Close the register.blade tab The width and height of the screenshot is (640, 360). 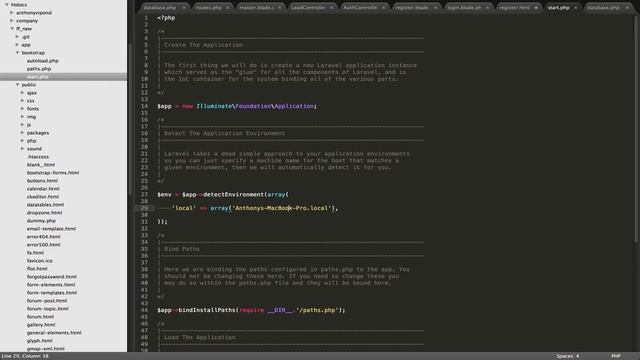click(436, 7)
